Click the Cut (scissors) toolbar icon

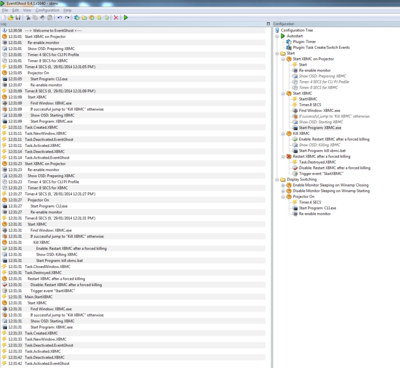click(28, 18)
